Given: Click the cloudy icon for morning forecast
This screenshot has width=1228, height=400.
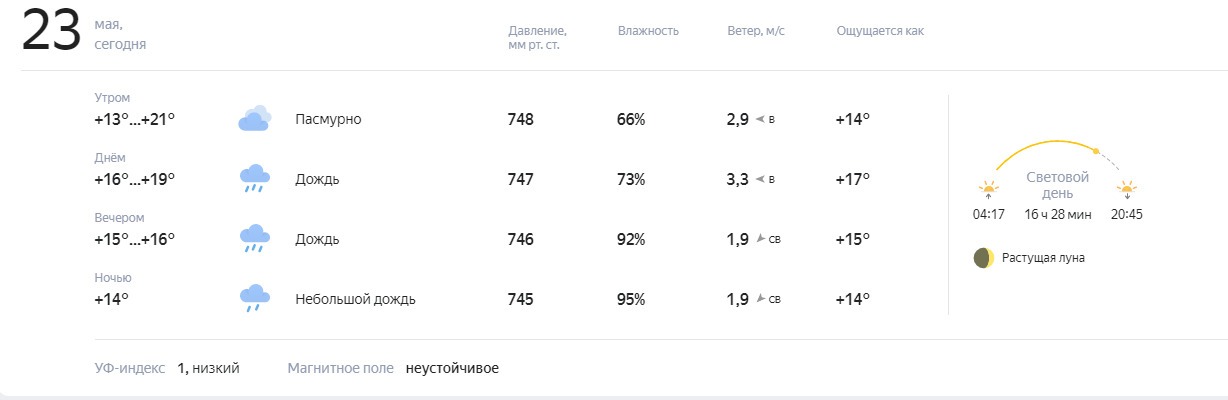Looking at the screenshot, I should [x=254, y=119].
